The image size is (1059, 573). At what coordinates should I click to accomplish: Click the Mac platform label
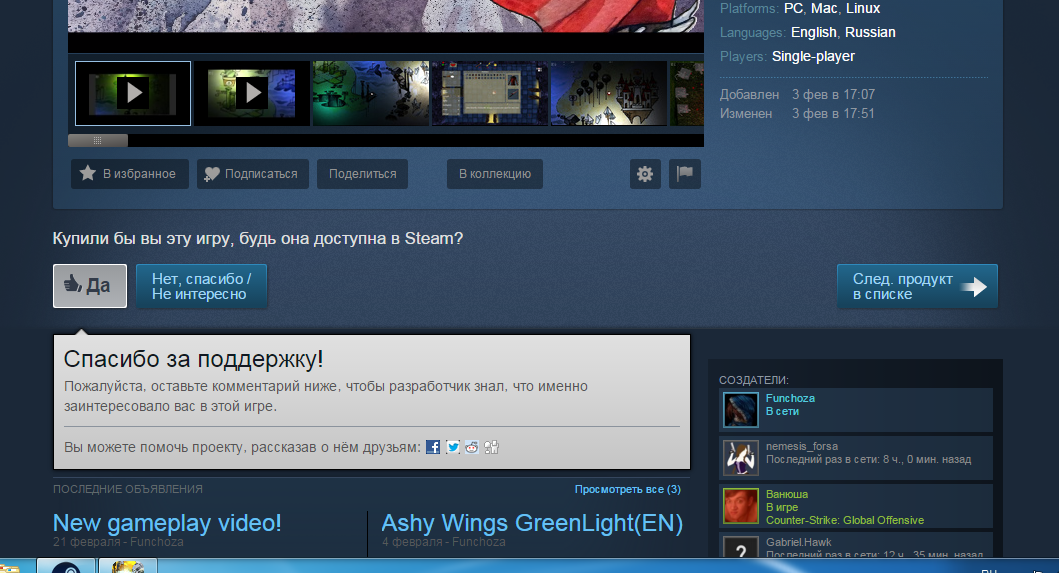pos(824,8)
